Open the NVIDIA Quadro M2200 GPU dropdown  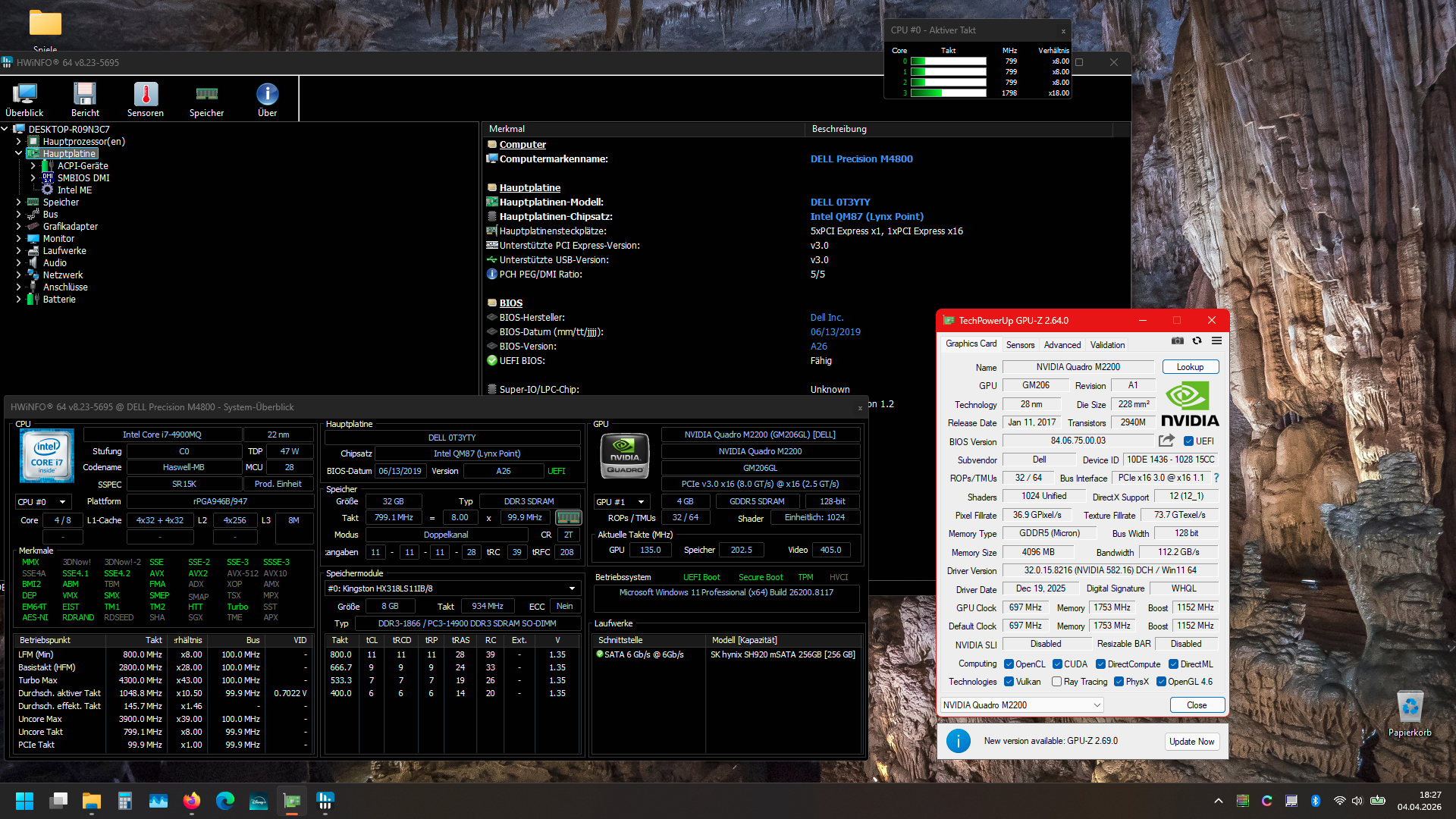[1021, 705]
